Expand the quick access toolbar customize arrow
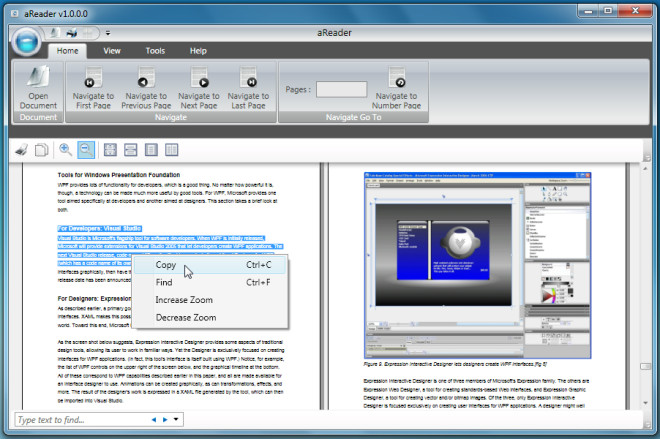 tap(108, 33)
